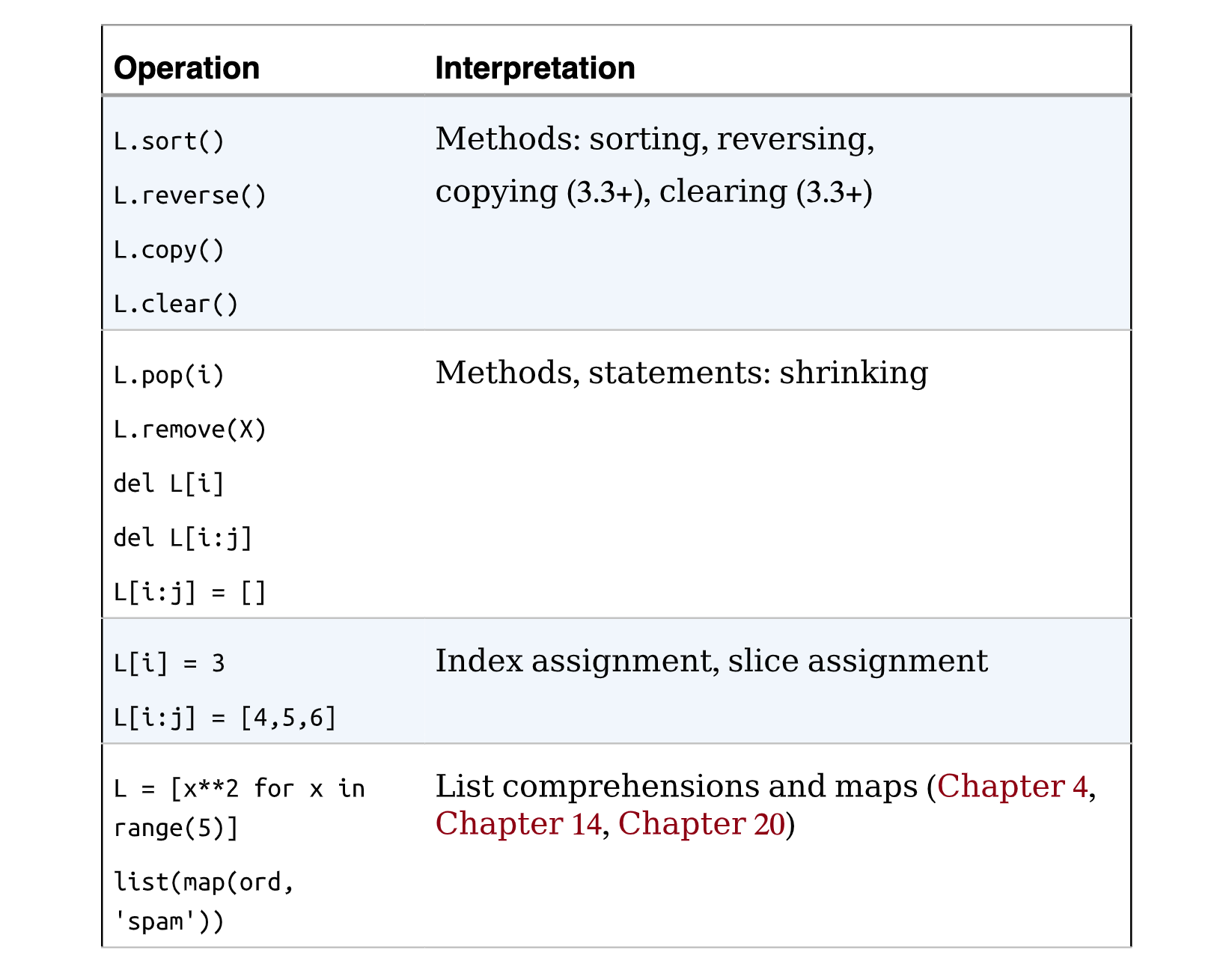Click the Operation column header

pos(186,68)
